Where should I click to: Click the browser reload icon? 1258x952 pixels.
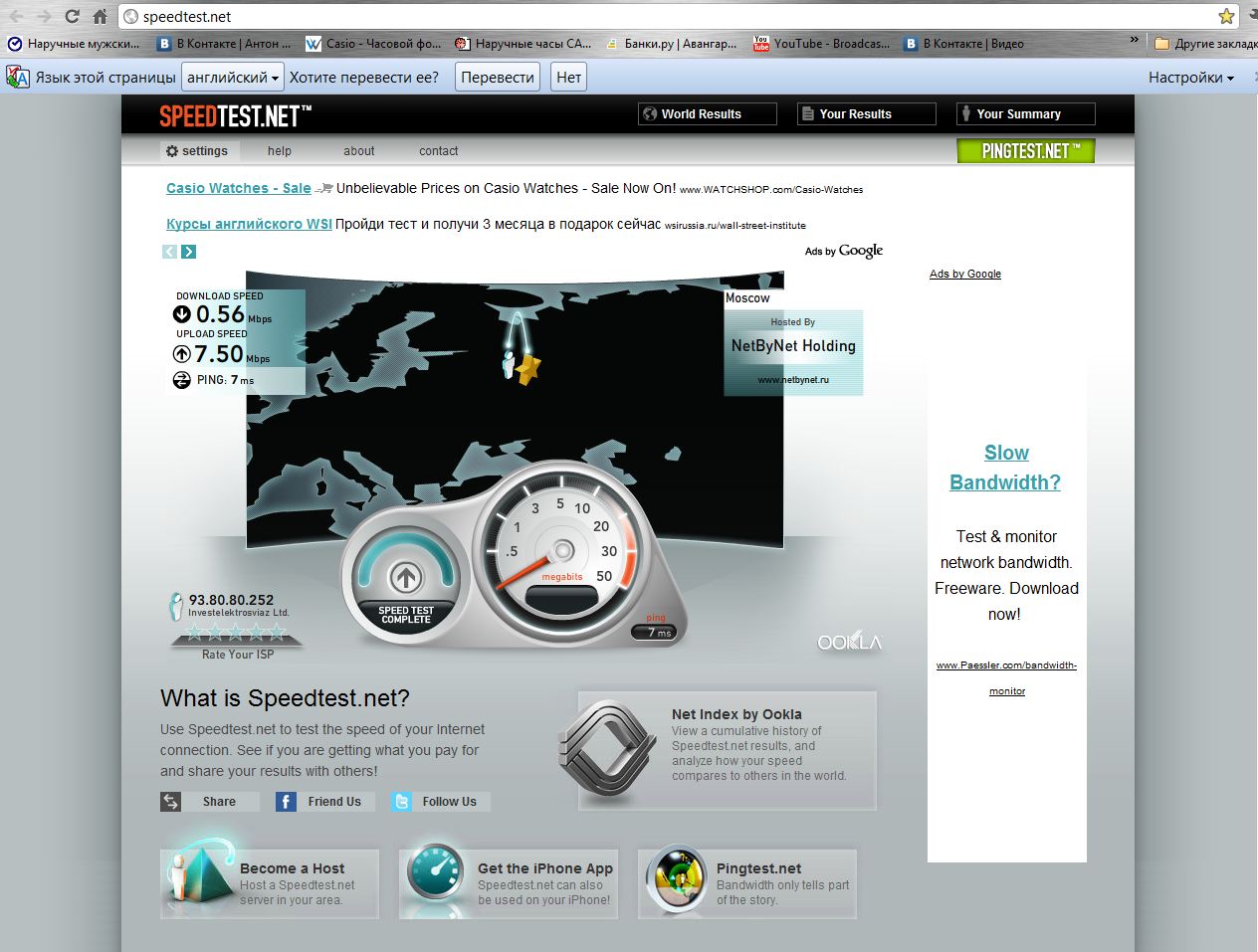[x=72, y=17]
